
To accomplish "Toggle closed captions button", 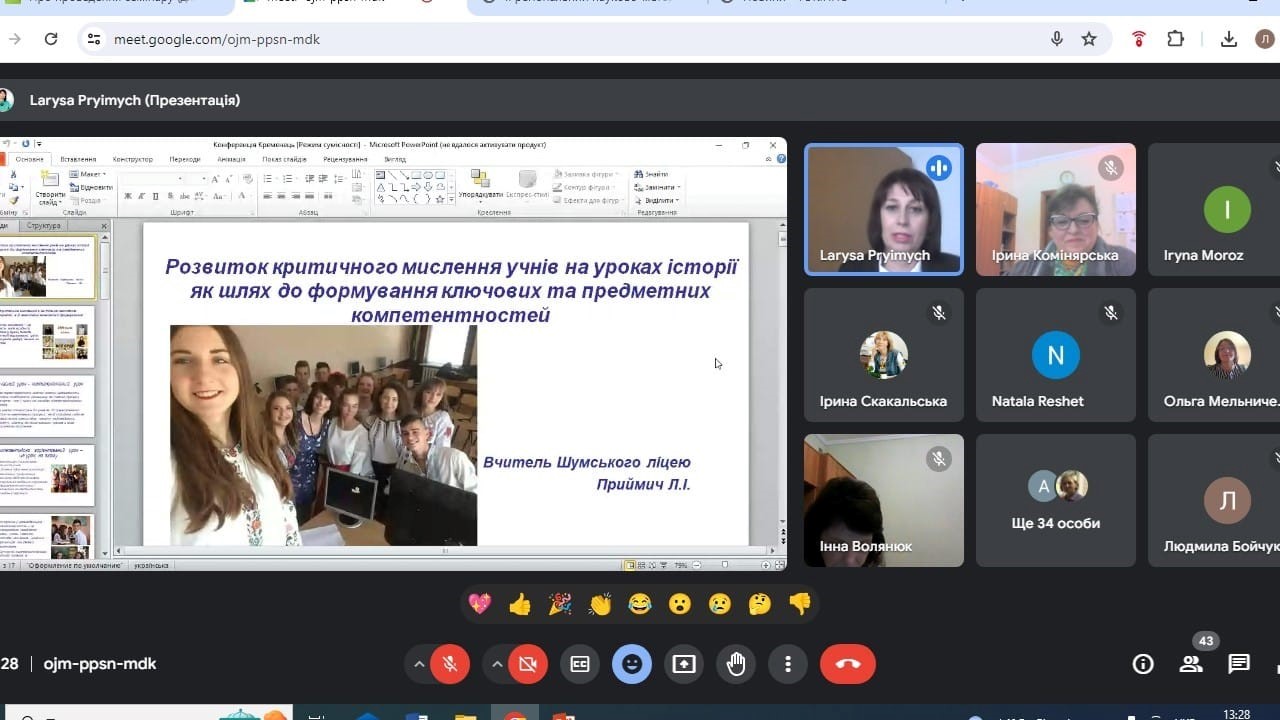I will pyautogui.click(x=580, y=664).
